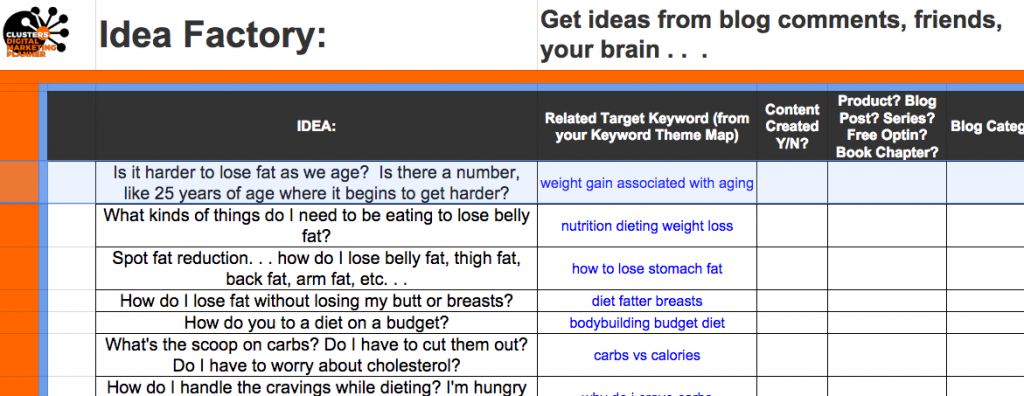Select 'How do you to a diet on a budget' cell
The height and width of the screenshot is (396, 1024).
pos(316,323)
